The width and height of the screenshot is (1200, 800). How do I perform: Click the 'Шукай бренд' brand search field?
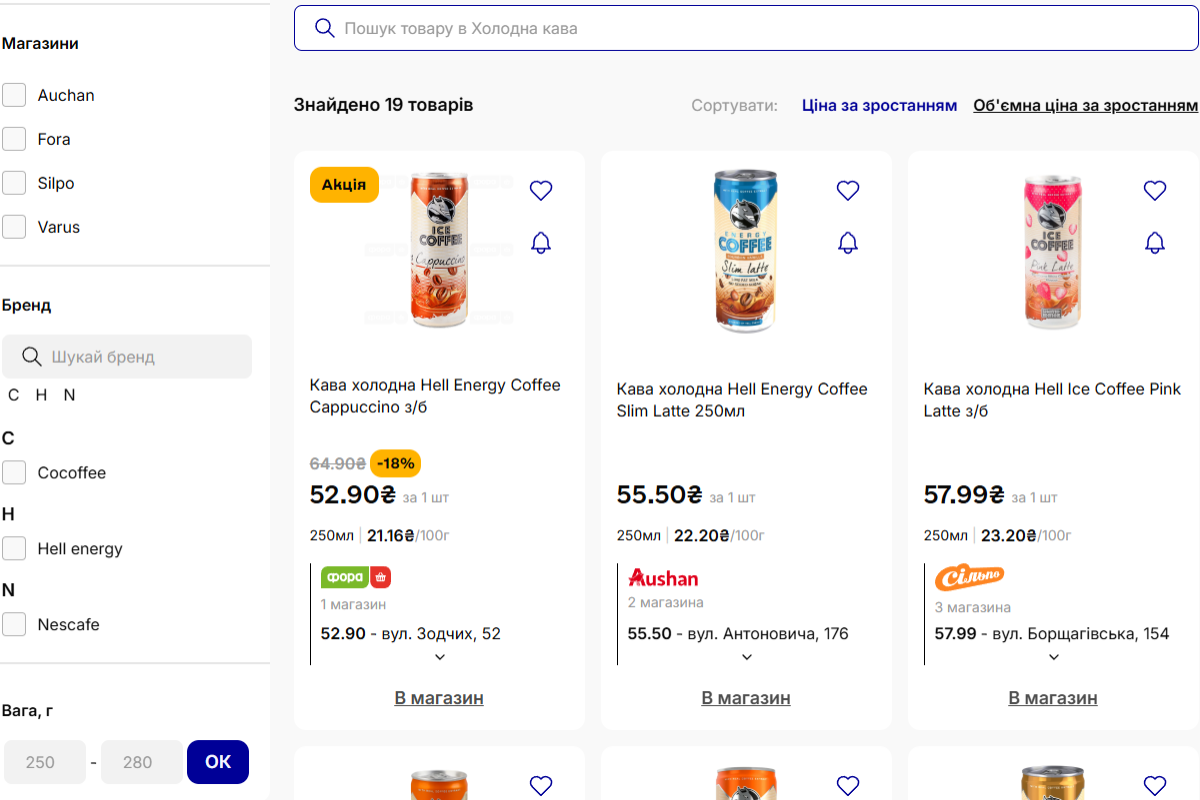[x=140, y=357]
